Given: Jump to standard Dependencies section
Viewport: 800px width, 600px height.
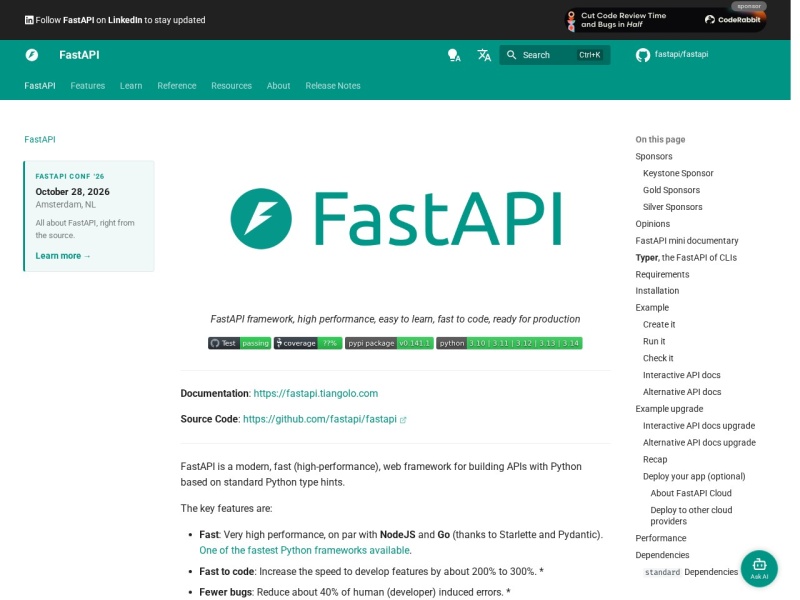Looking at the screenshot, I should [x=691, y=571].
